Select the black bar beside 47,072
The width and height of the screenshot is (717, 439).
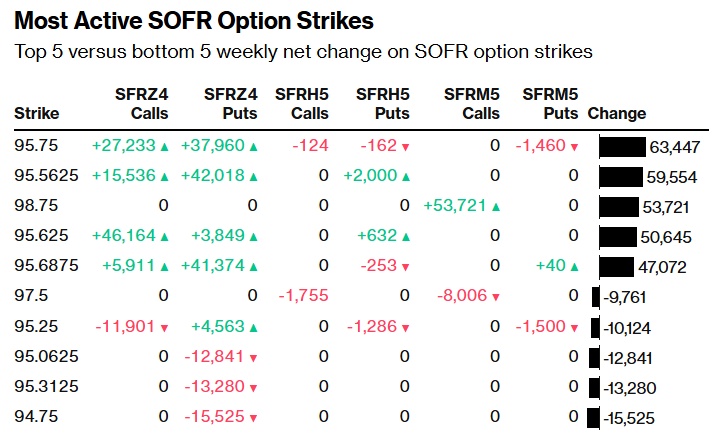(x=615, y=267)
